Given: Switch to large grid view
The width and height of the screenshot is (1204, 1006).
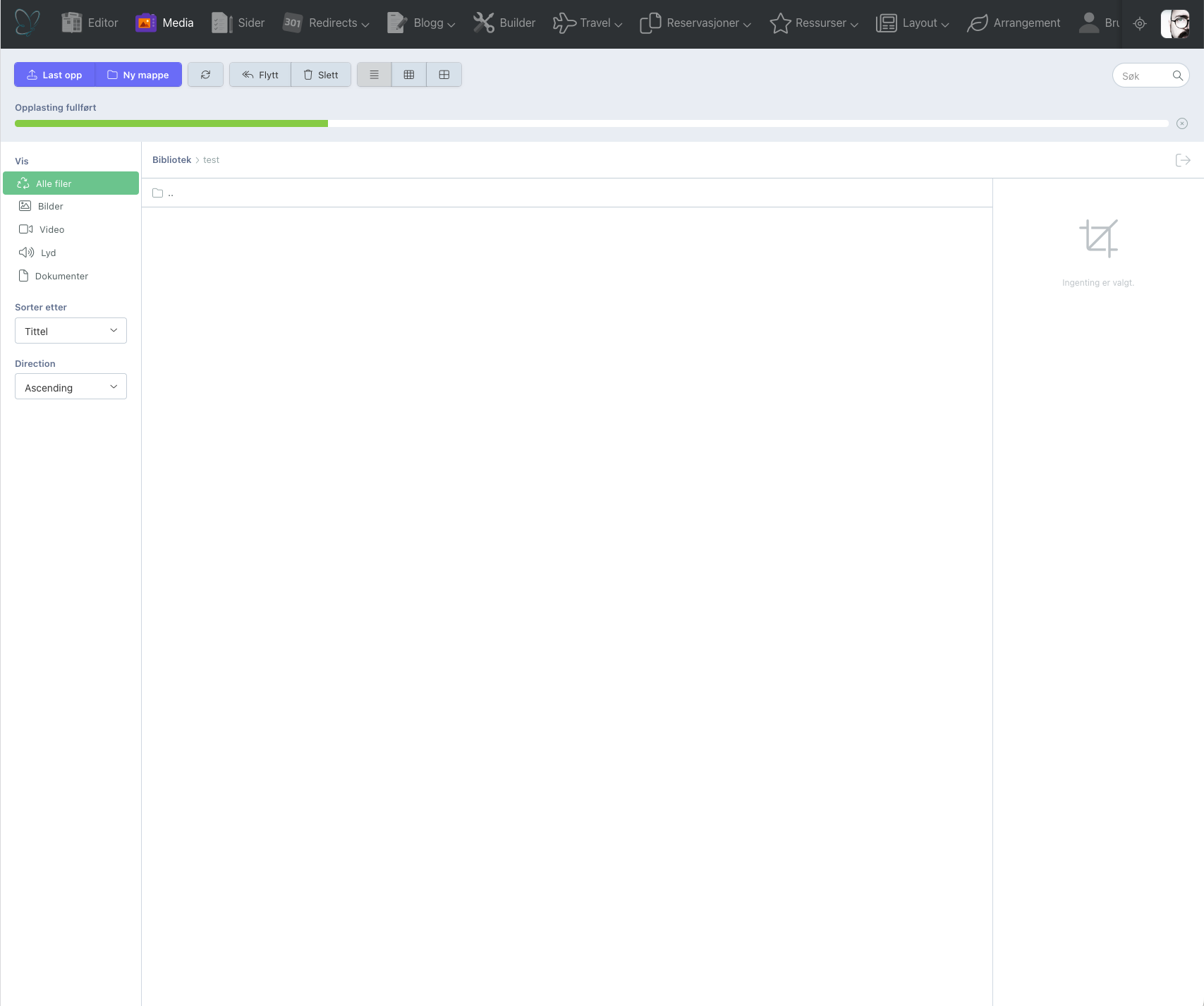Looking at the screenshot, I should coord(444,75).
